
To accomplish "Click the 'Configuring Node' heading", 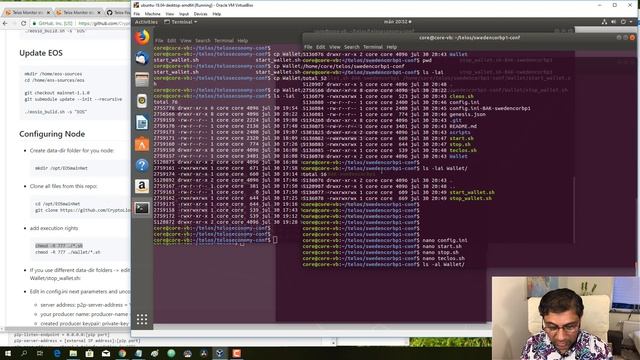I will (x=52, y=134).
